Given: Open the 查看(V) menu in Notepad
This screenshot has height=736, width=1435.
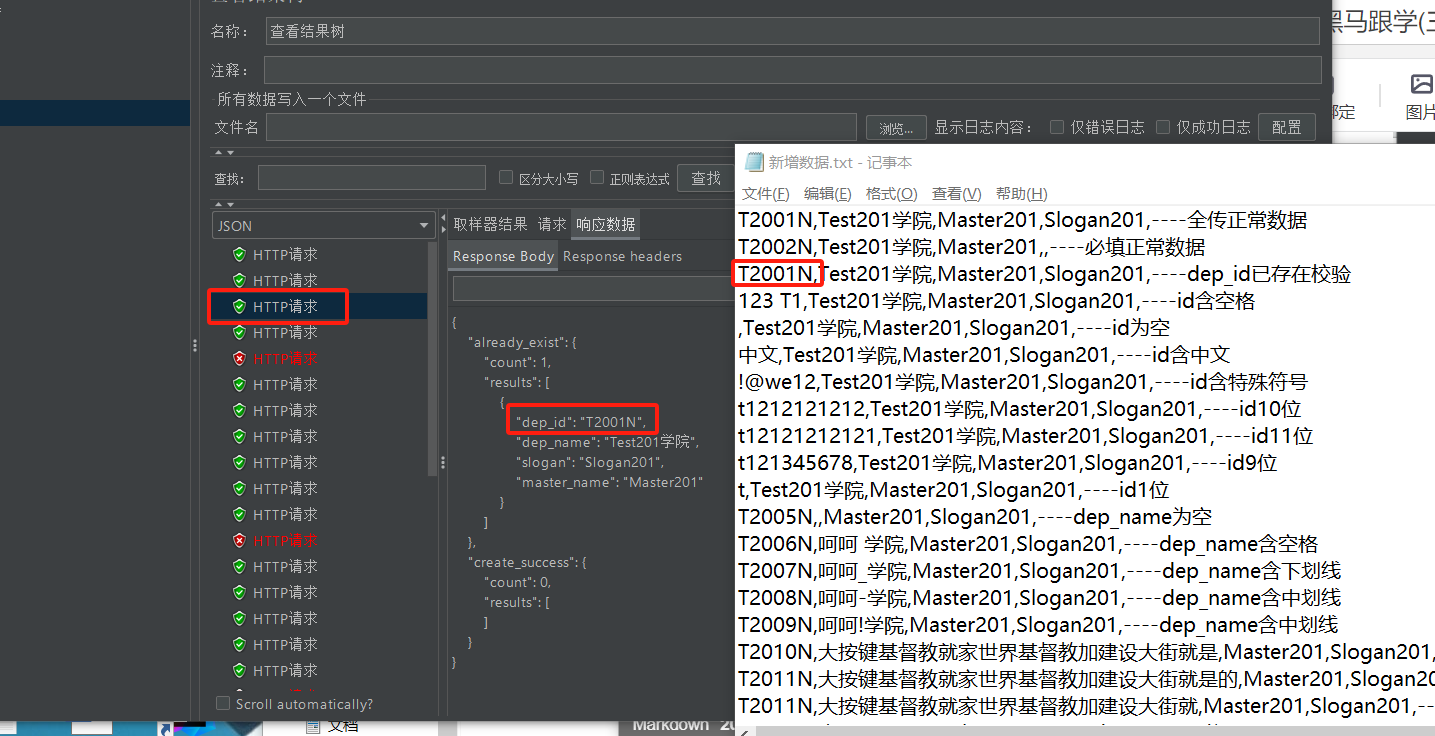Looking at the screenshot, I should click(957, 194).
